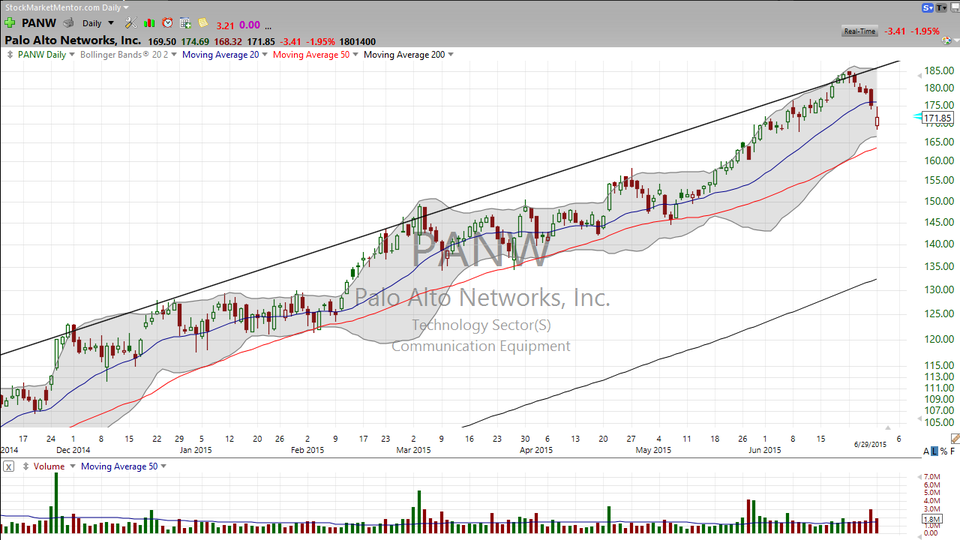Image resolution: width=960 pixels, height=540 pixels.
Task: Click the green and red bars indicator icon
Action: [x=149, y=23]
